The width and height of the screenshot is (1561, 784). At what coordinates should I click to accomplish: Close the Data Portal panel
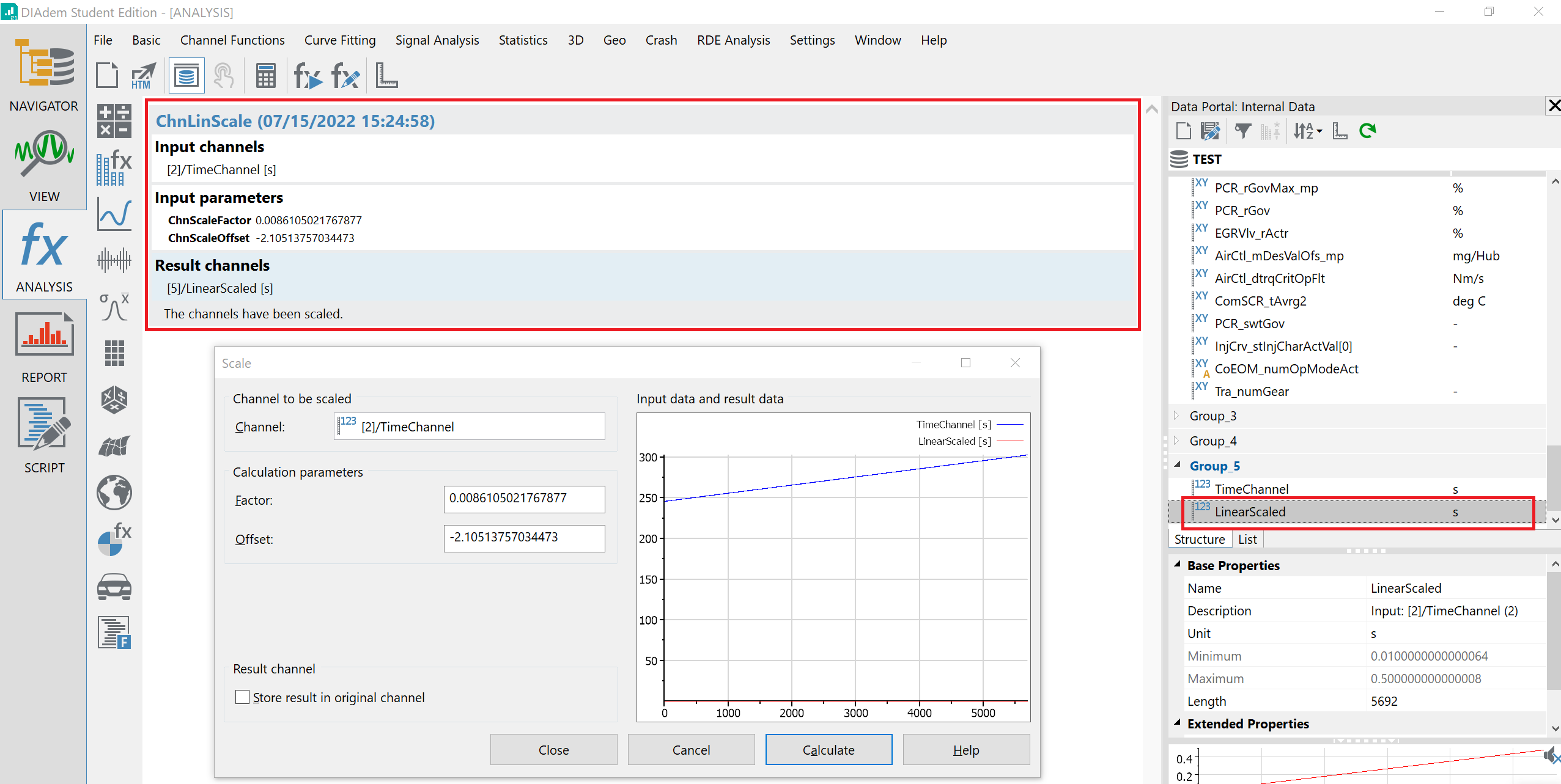[x=1554, y=106]
